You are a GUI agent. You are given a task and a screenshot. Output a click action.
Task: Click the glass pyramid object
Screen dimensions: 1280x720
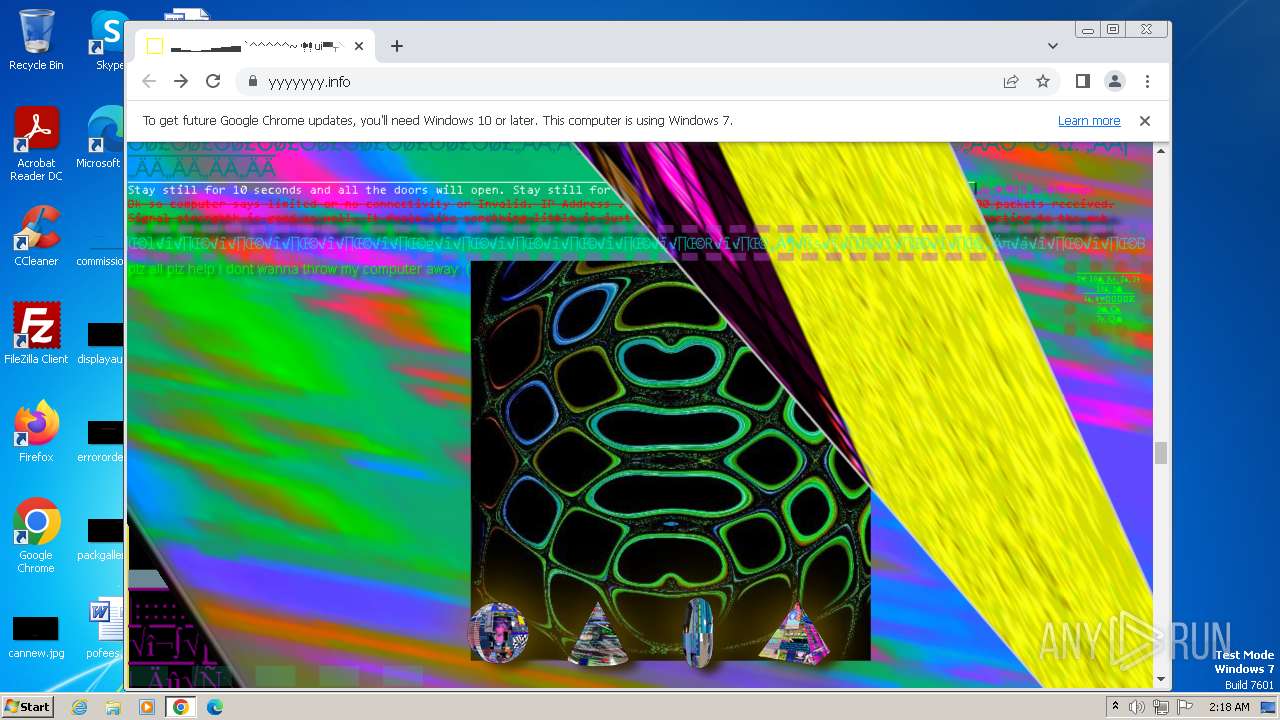(794, 633)
